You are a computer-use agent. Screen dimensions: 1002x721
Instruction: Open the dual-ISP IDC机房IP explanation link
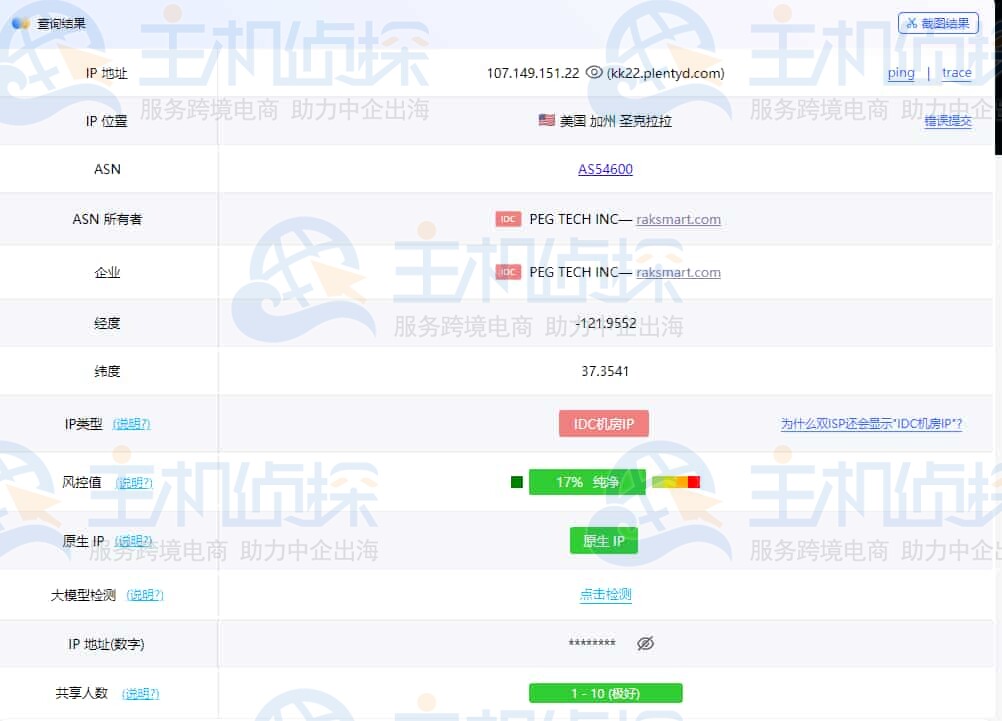coord(873,424)
